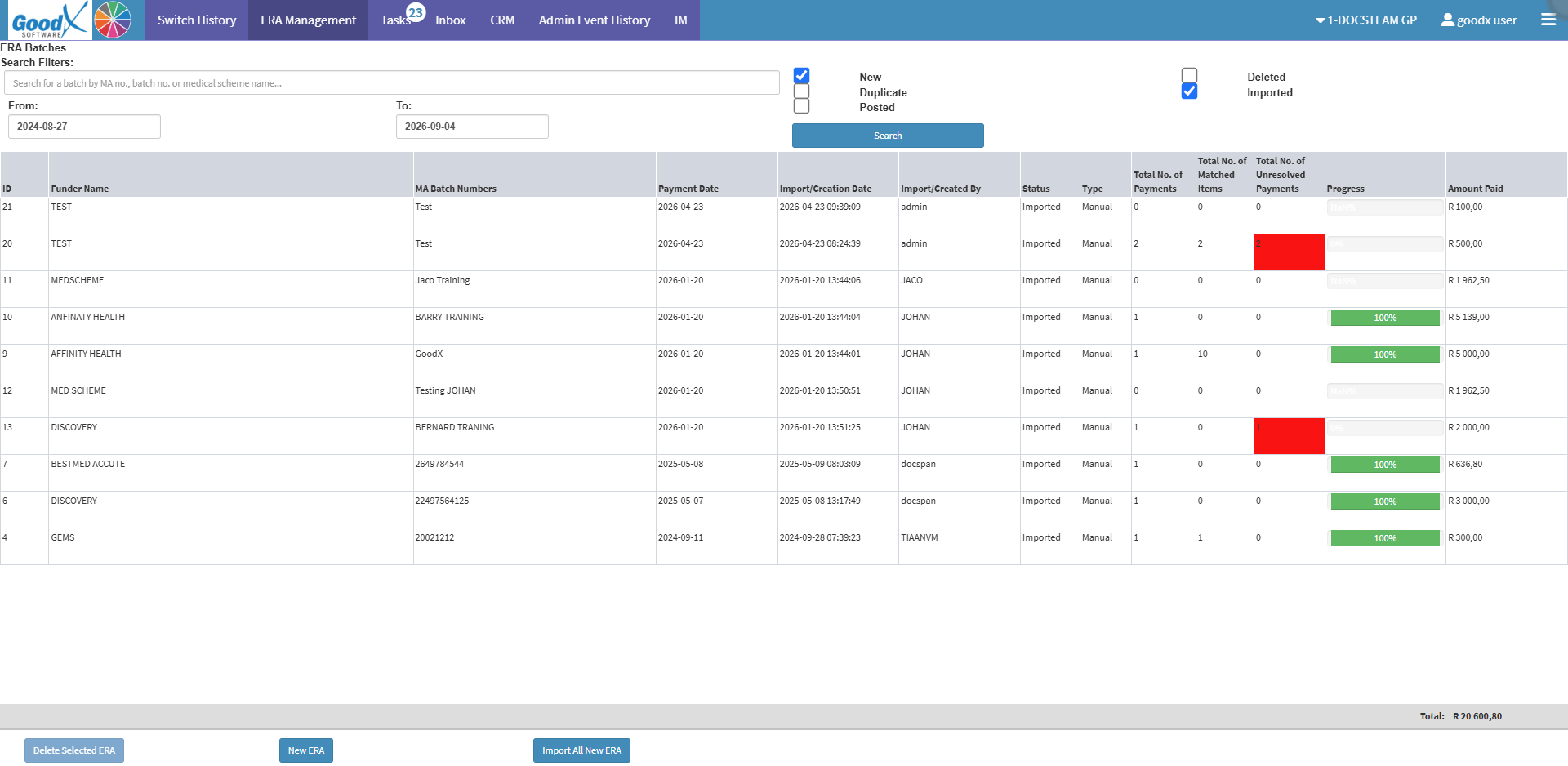Viewport: 1568px width, 766px height.
Task: Check the Deleted filter checkbox
Action: (x=1190, y=76)
